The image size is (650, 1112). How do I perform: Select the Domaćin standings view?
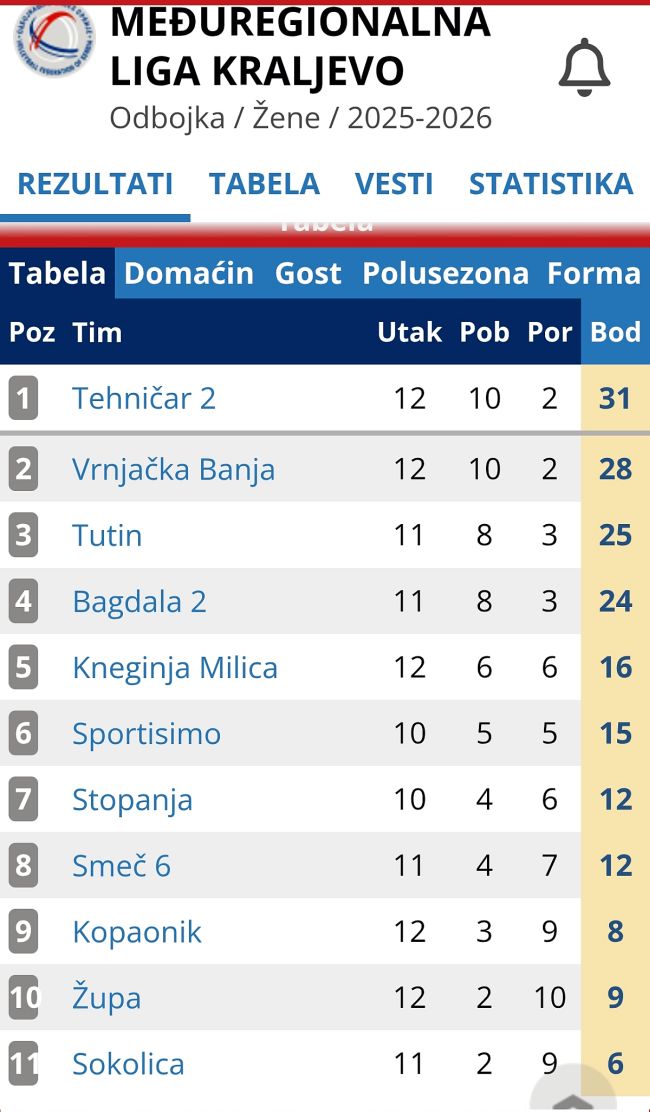pyautogui.click(x=189, y=273)
